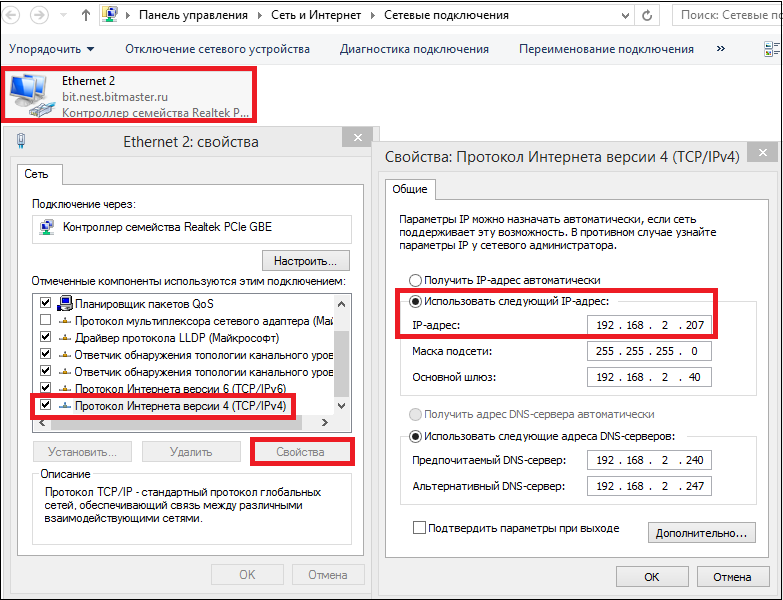783x600 pixels.
Task: Select Сеть и Интернет in breadcrumb
Action: pos(316,15)
